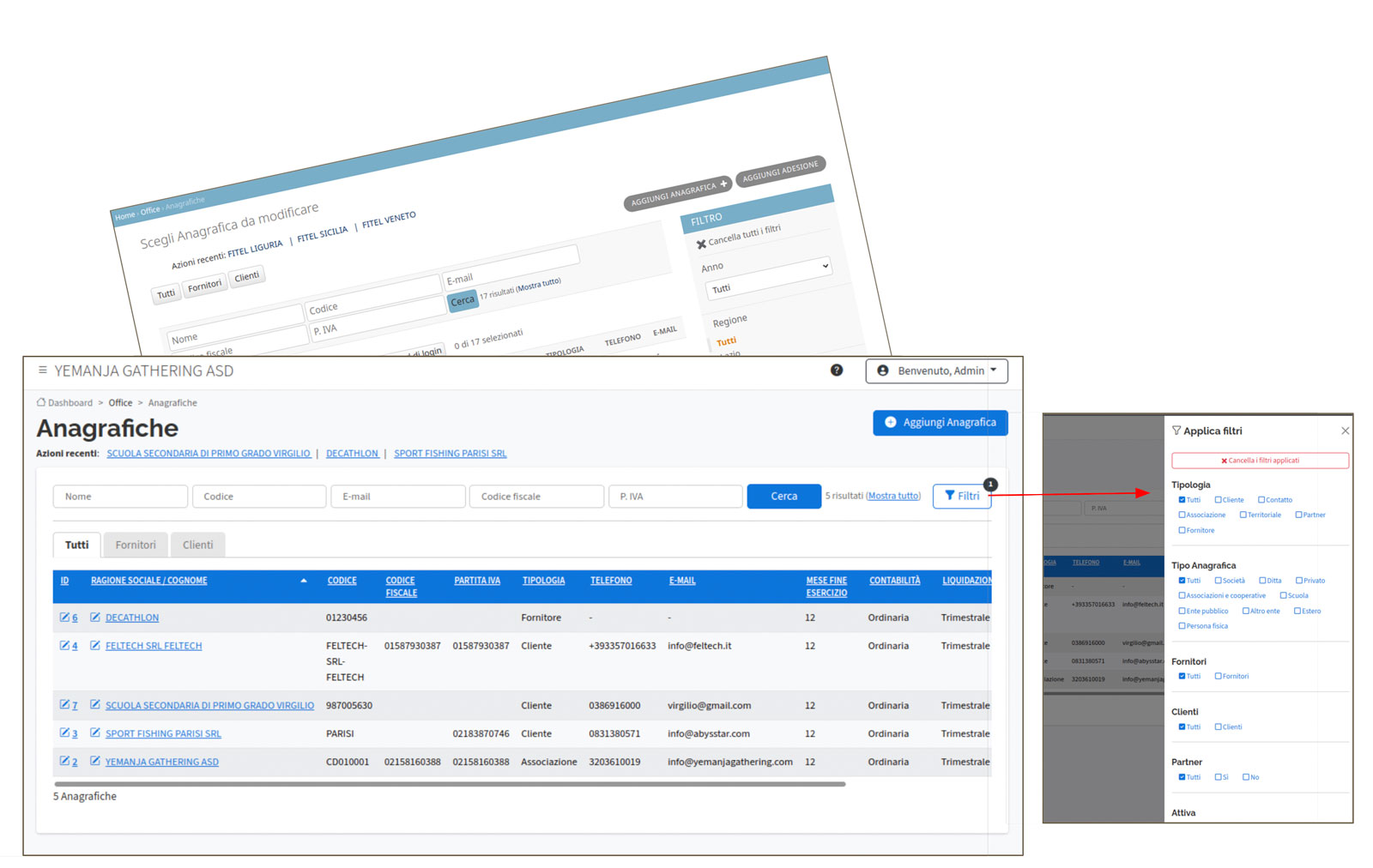
Task: Check Scuola under Tipo Anagrafica
Action: coord(1283,595)
